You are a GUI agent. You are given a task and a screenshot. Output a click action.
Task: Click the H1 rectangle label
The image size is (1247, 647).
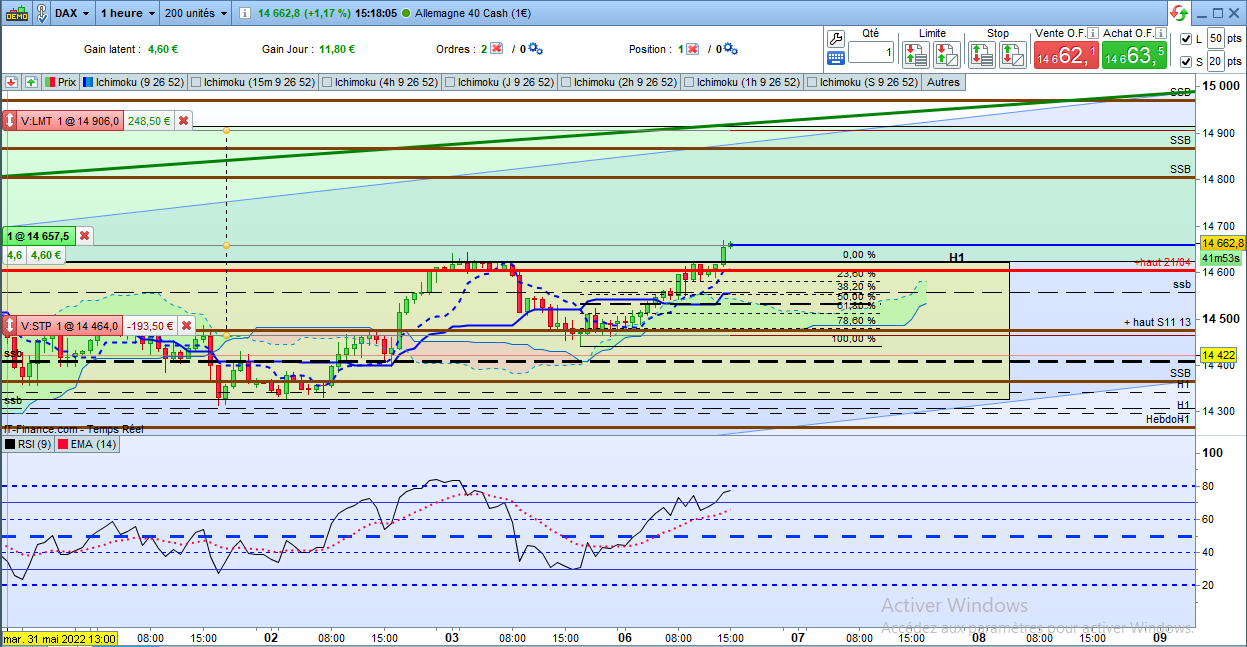coord(957,258)
